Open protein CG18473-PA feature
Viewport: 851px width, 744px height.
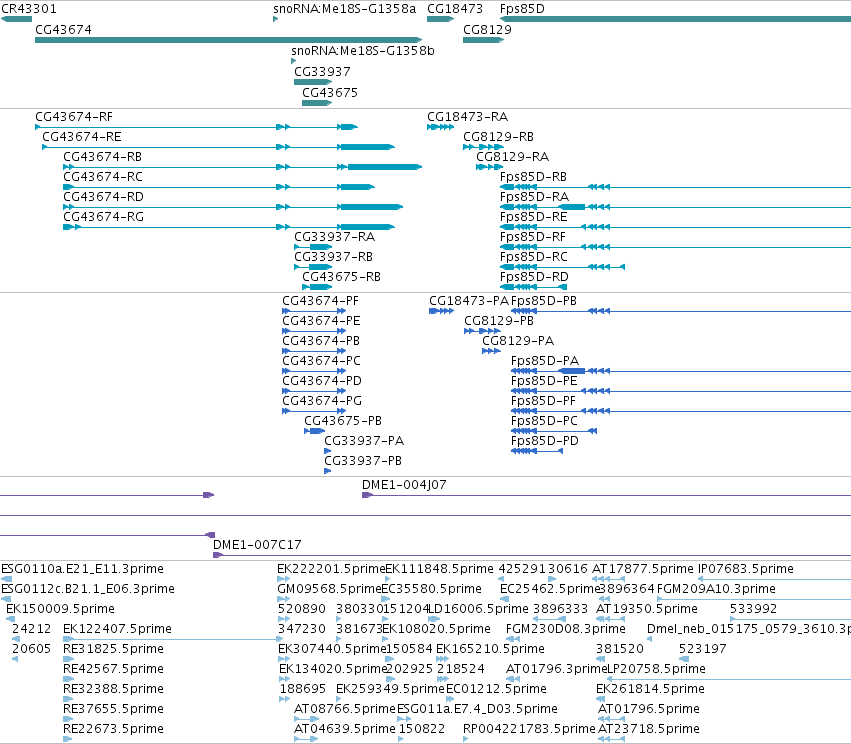442,311
